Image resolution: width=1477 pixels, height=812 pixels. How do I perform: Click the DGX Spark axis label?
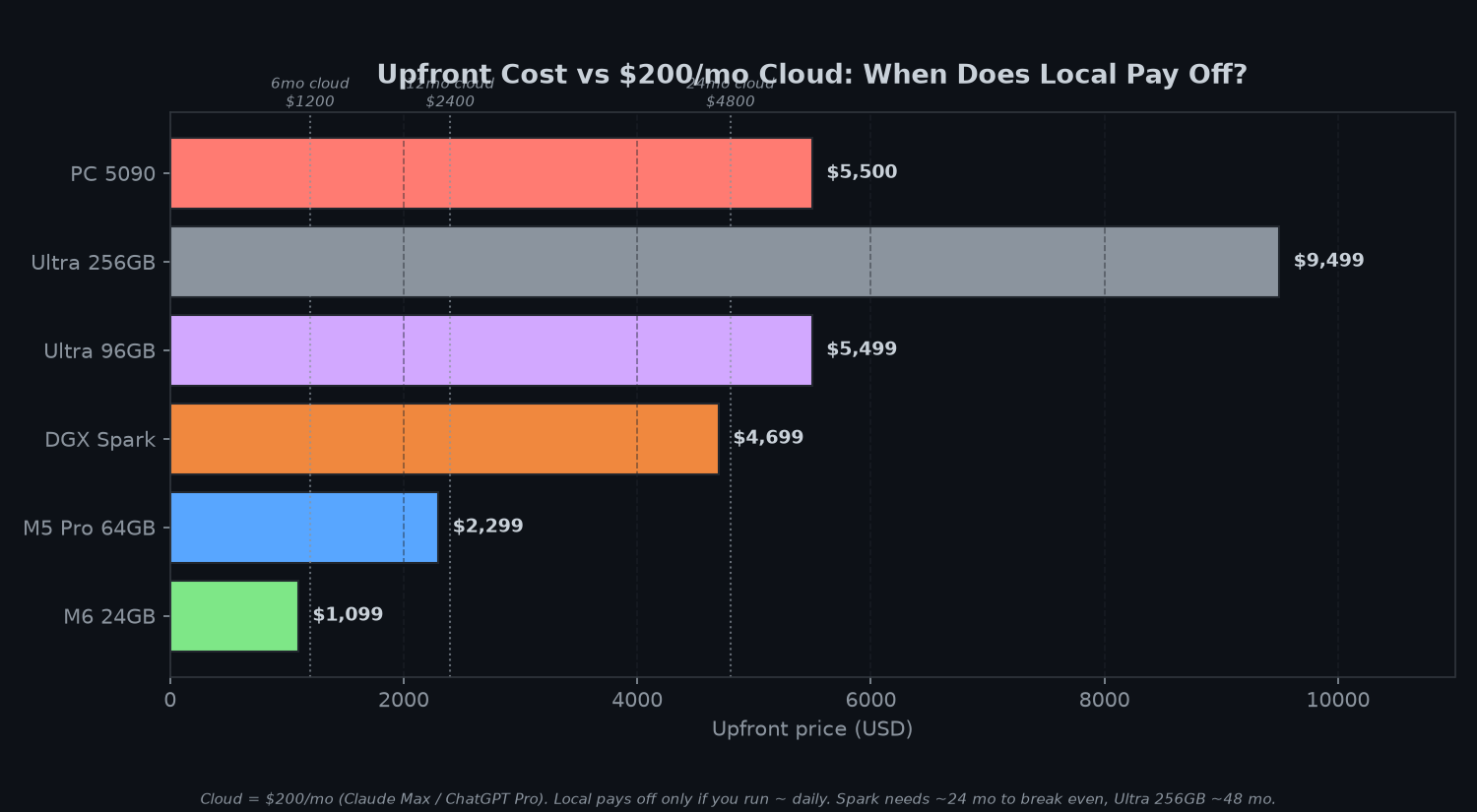coord(99,440)
